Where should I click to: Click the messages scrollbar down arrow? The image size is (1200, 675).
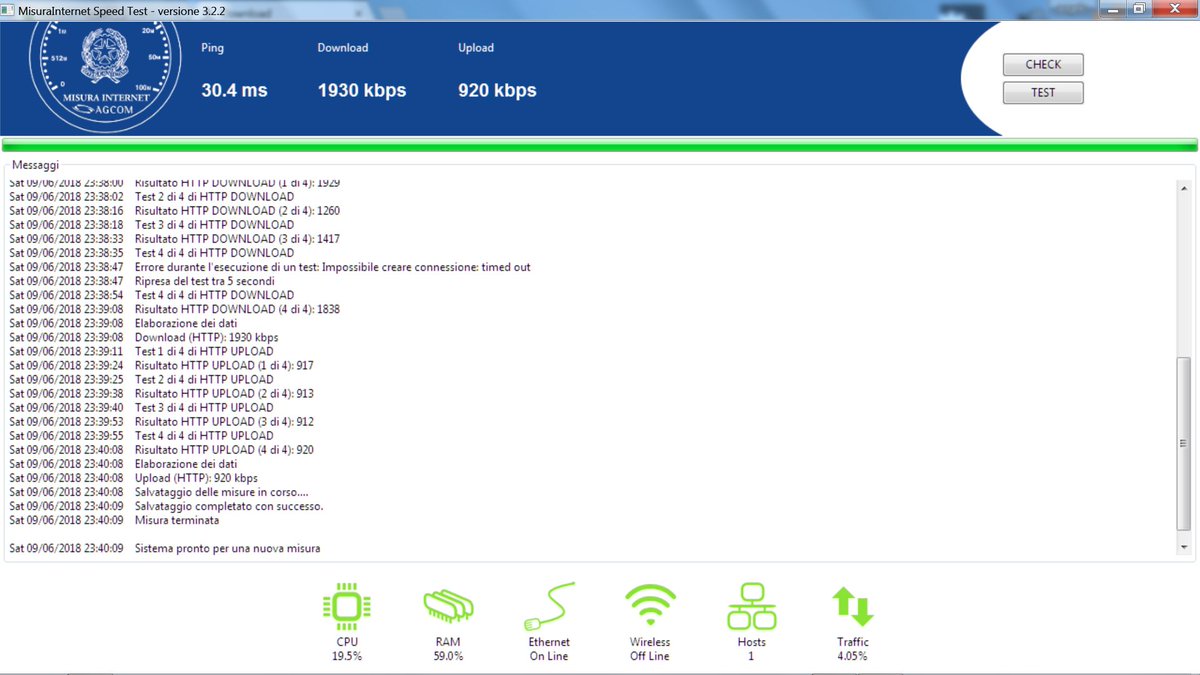click(x=1185, y=548)
